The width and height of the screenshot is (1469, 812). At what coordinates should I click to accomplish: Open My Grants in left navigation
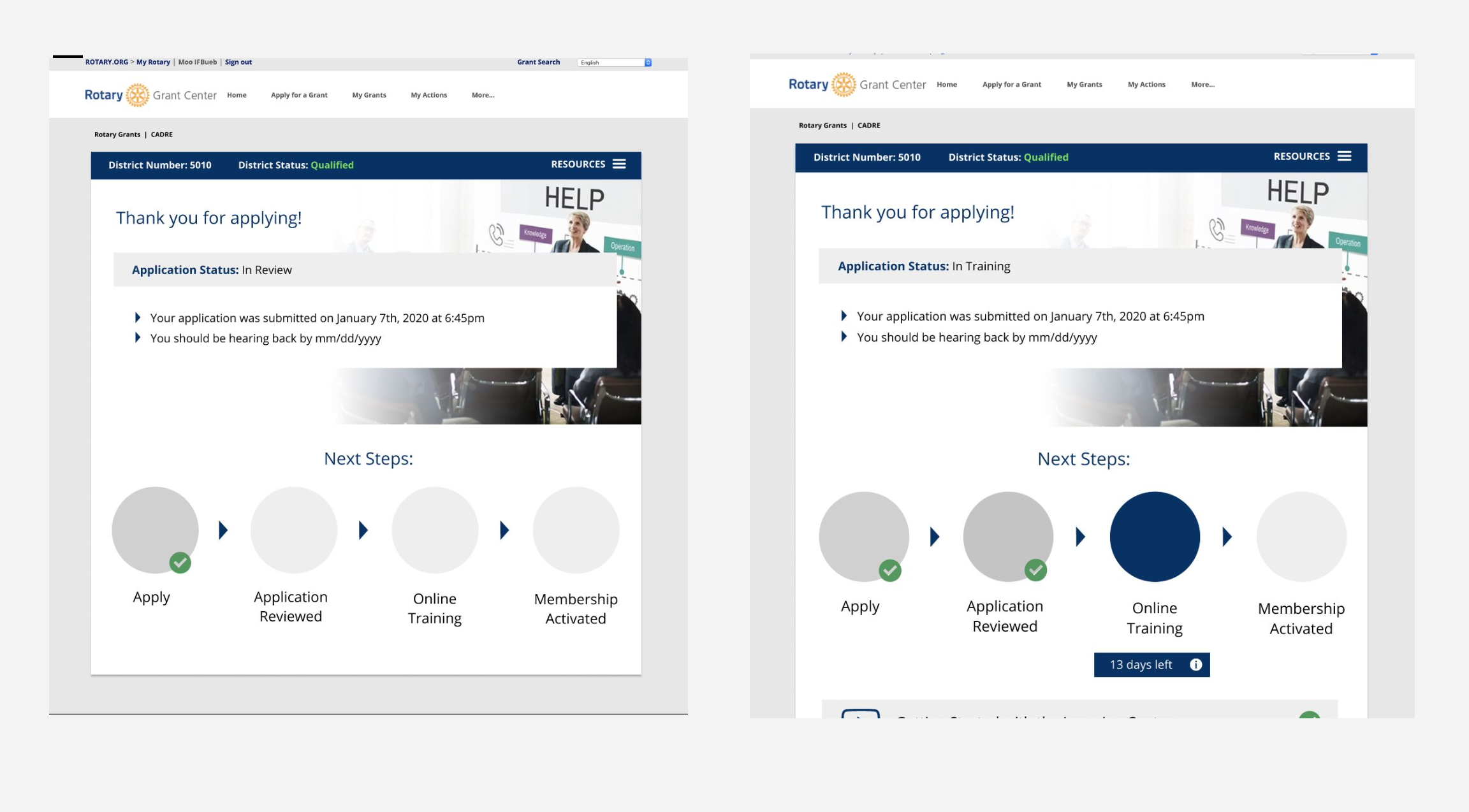[369, 95]
